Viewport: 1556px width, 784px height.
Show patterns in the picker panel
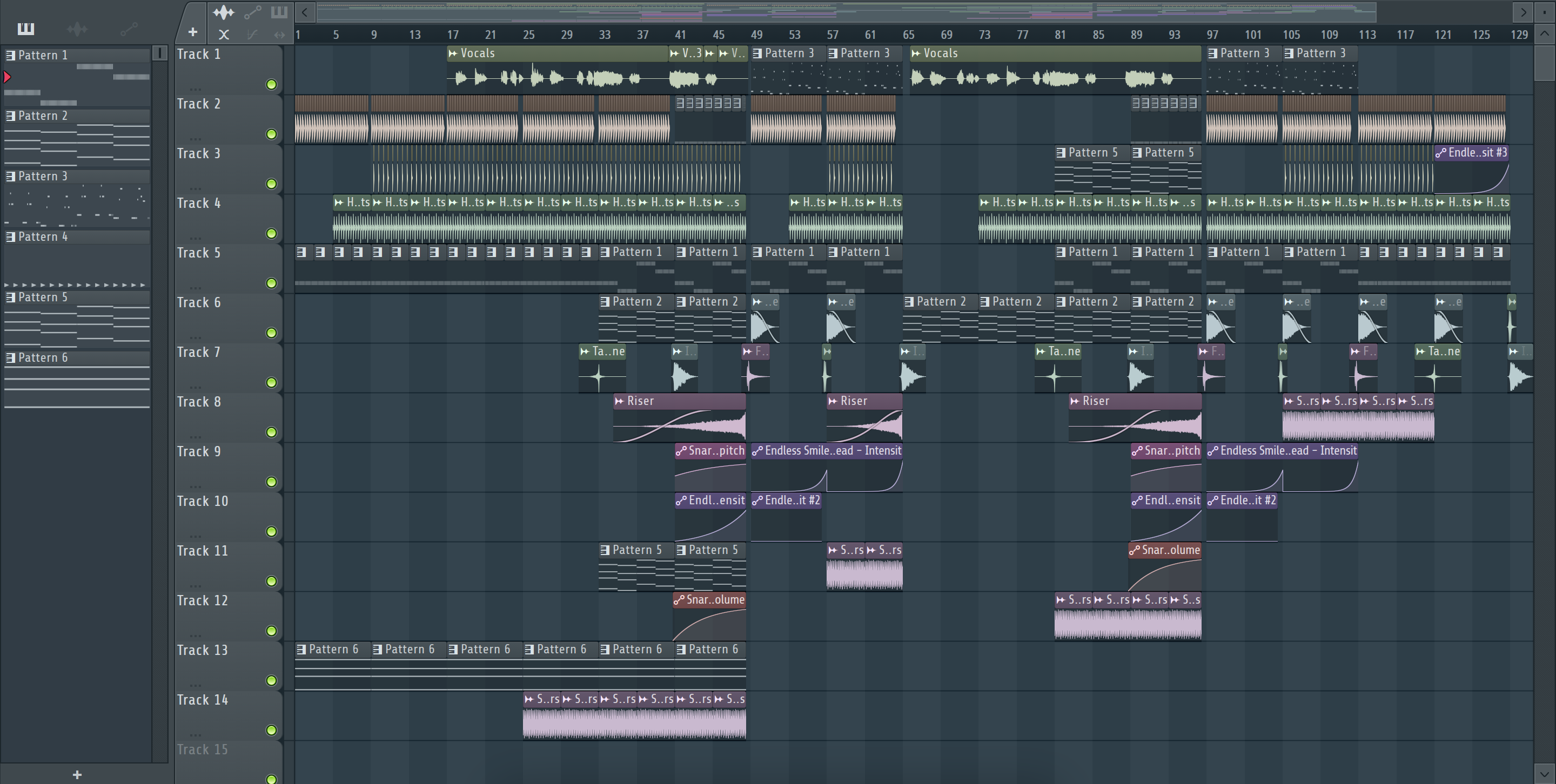click(x=25, y=29)
